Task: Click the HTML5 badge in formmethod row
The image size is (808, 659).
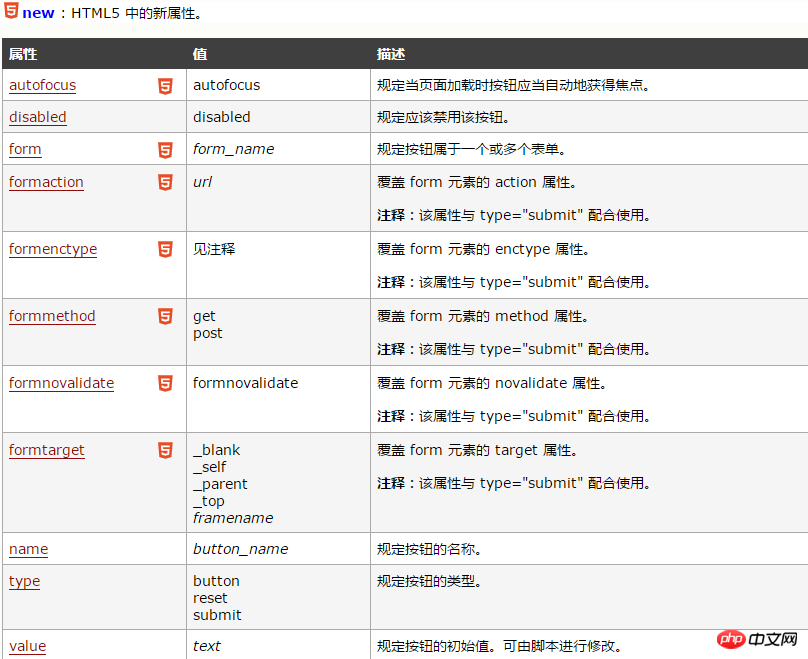Action: (x=165, y=316)
